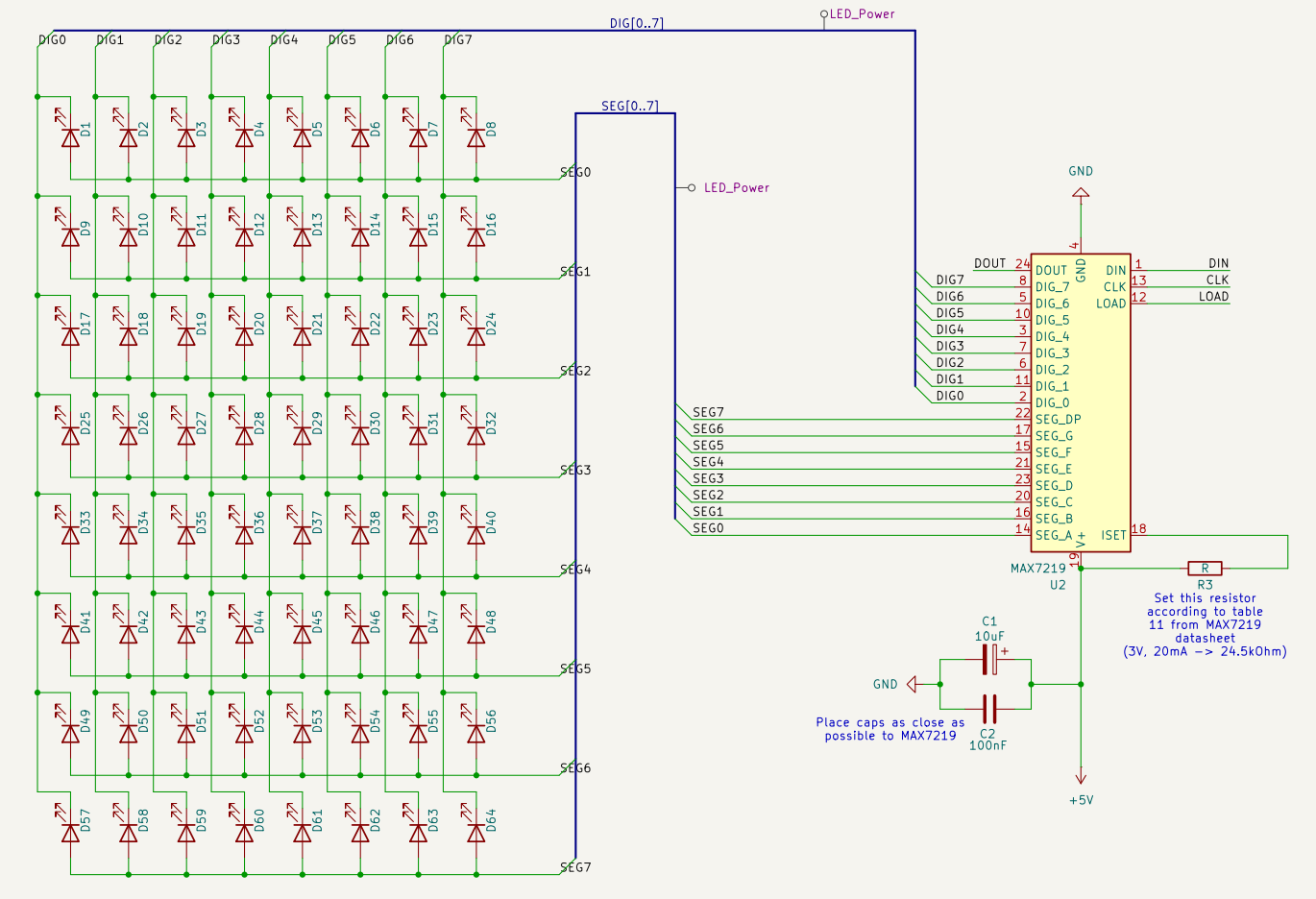Select SEG0 label near SEG_A pin
Image resolution: width=1316 pixels, height=899 pixels.
[708, 528]
